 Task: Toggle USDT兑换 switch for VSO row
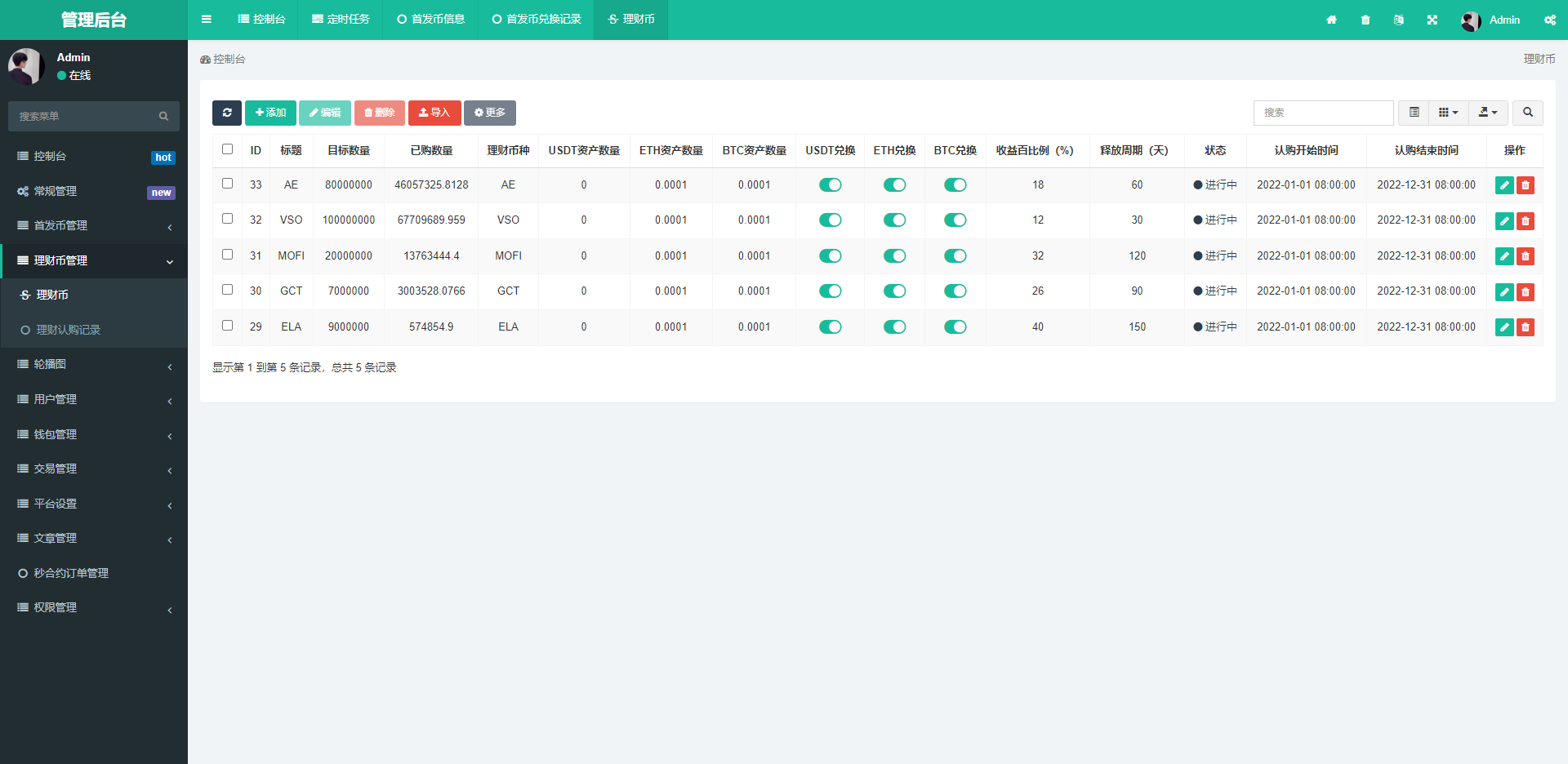pyautogui.click(x=830, y=220)
